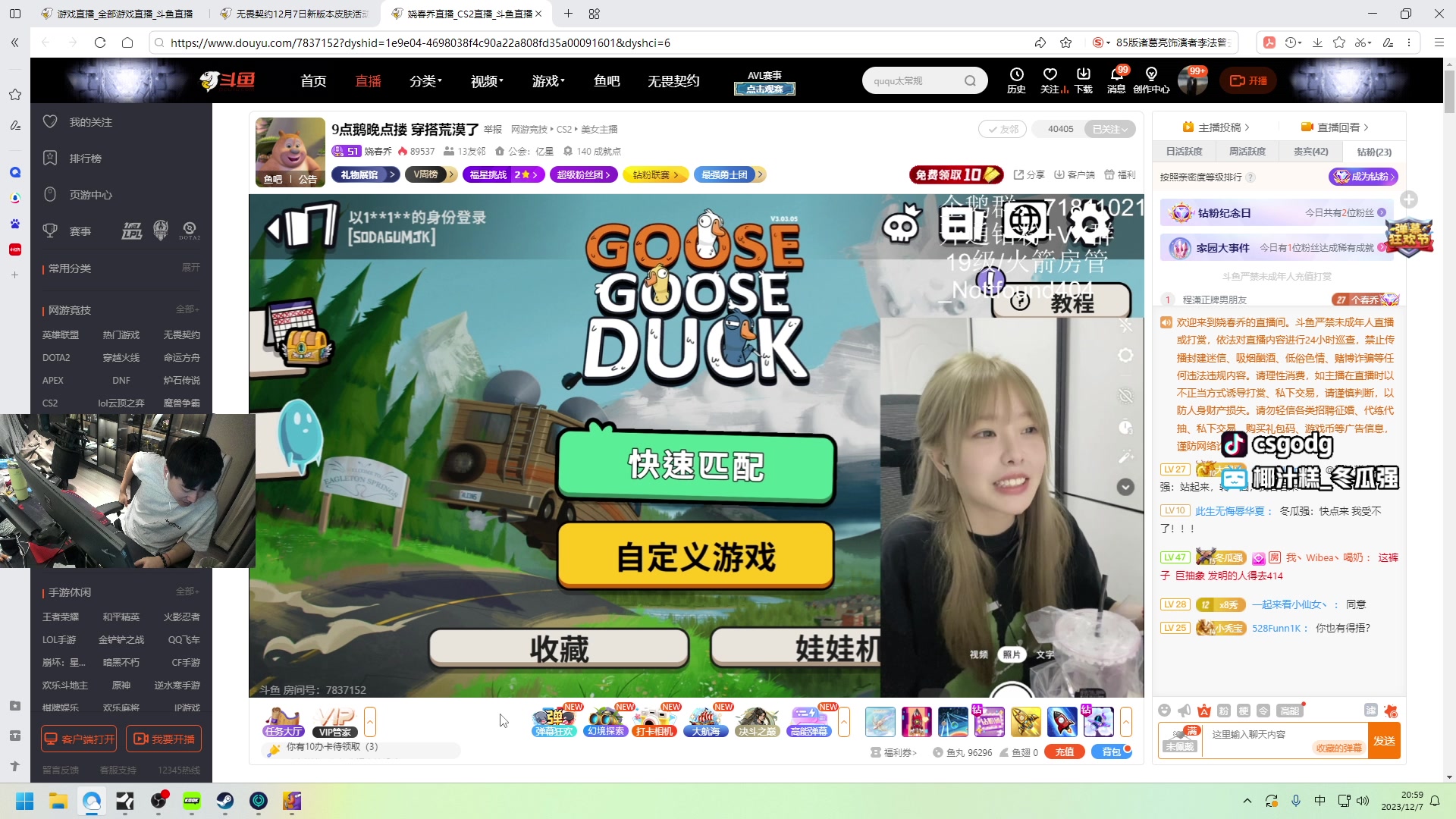Open the 大航海 activity icon

click(x=706, y=722)
